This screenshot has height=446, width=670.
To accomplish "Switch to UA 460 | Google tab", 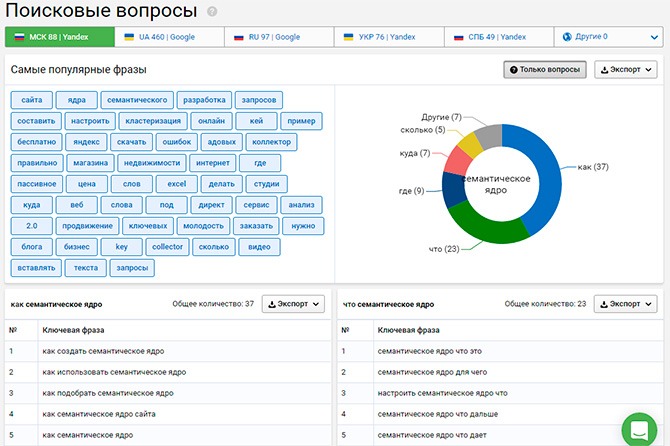I will tap(169, 37).
